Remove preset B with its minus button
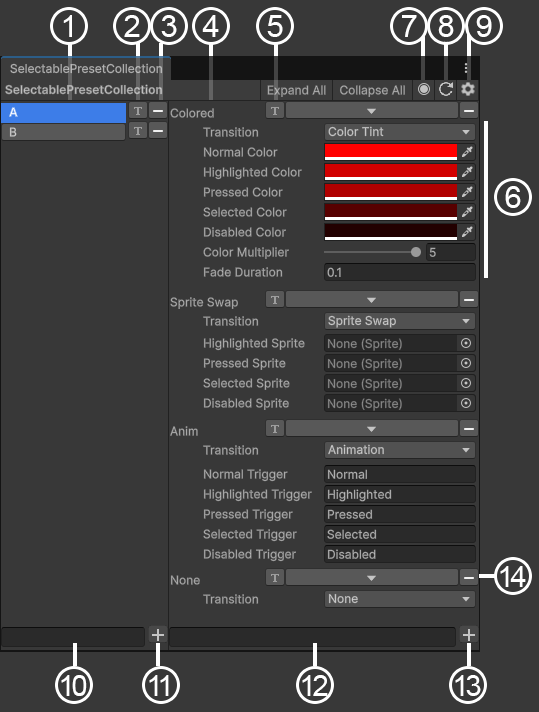 pyautogui.click(x=158, y=131)
